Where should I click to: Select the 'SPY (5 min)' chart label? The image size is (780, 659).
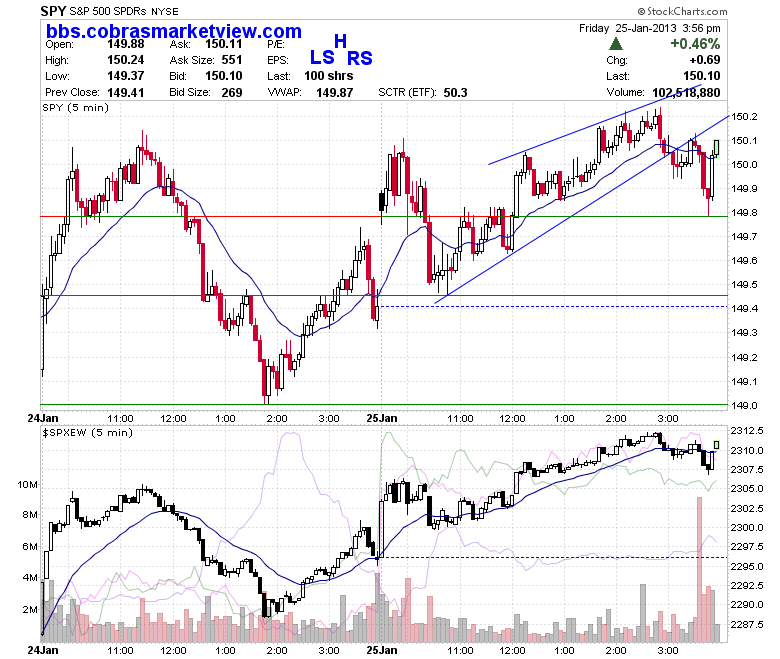pos(75,107)
